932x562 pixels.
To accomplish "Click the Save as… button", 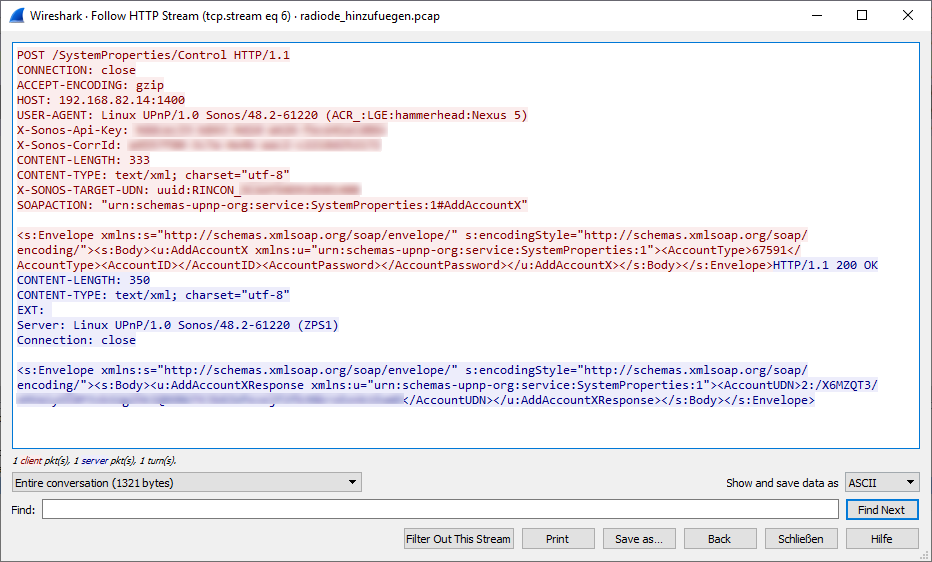I will click(639, 539).
